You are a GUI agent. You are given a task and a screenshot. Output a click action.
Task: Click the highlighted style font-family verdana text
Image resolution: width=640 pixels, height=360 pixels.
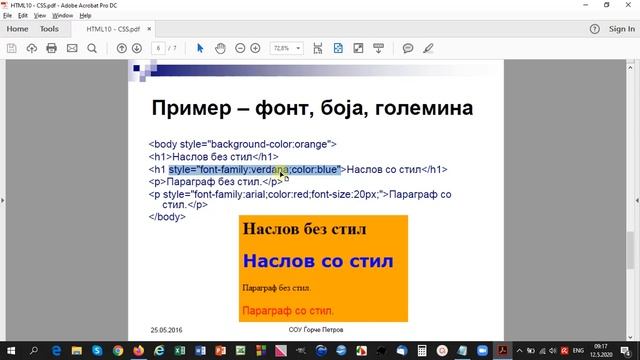(x=254, y=169)
